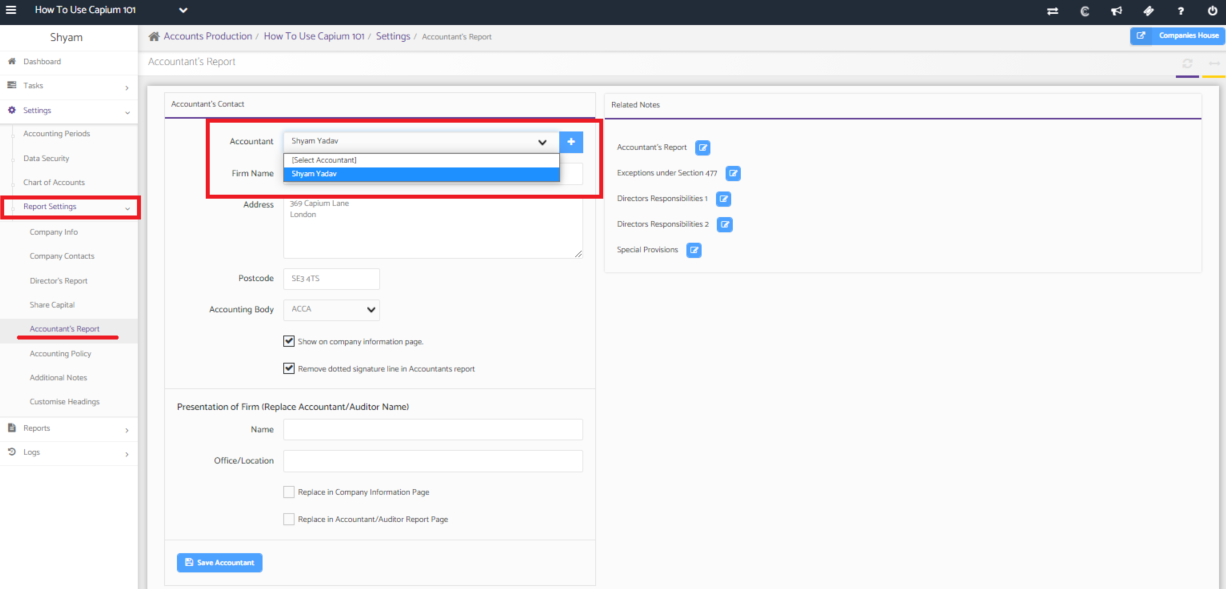Edit the Accountant's Report note
Image resolution: width=1226 pixels, height=589 pixels.
pyautogui.click(x=703, y=147)
